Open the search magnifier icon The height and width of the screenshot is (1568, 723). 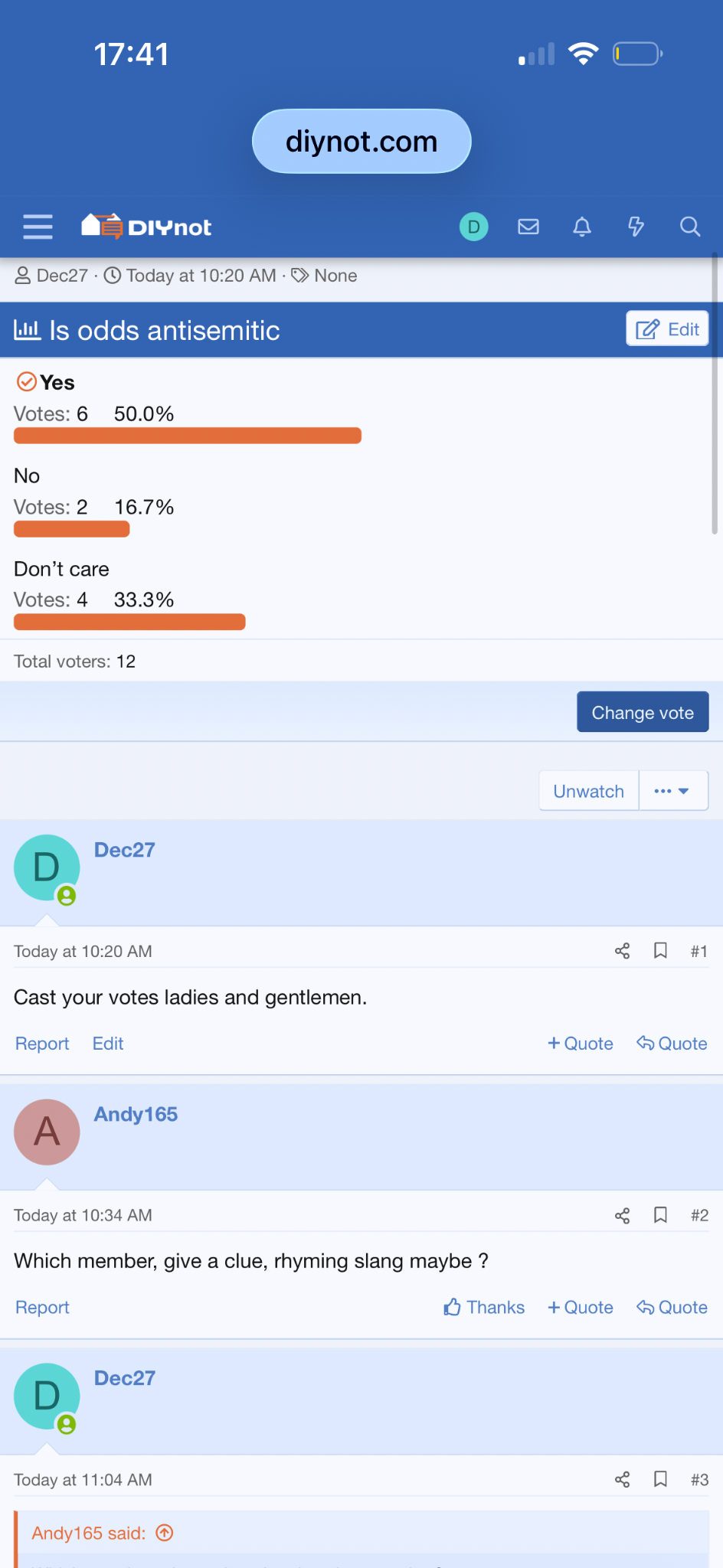690,227
